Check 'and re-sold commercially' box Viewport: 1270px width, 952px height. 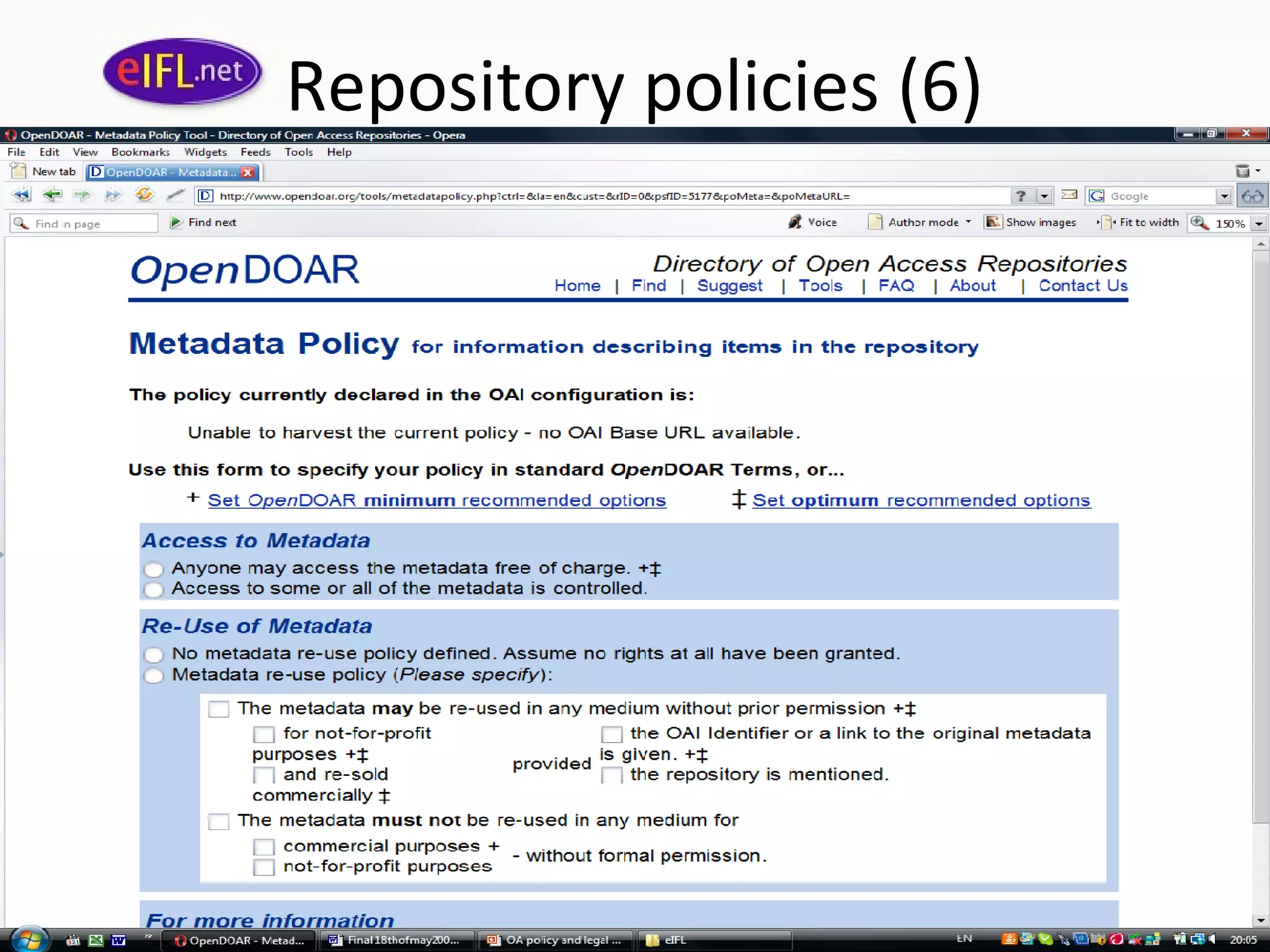click(264, 775)
